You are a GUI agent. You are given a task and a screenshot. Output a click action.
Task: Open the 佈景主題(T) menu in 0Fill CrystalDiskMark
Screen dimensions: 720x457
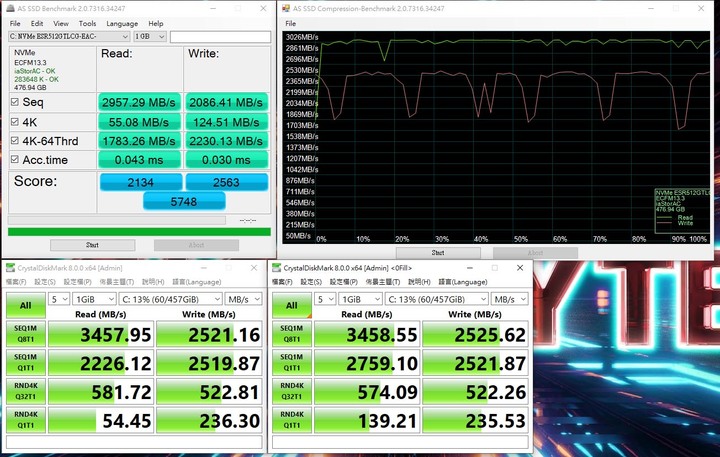coord(382,282)
